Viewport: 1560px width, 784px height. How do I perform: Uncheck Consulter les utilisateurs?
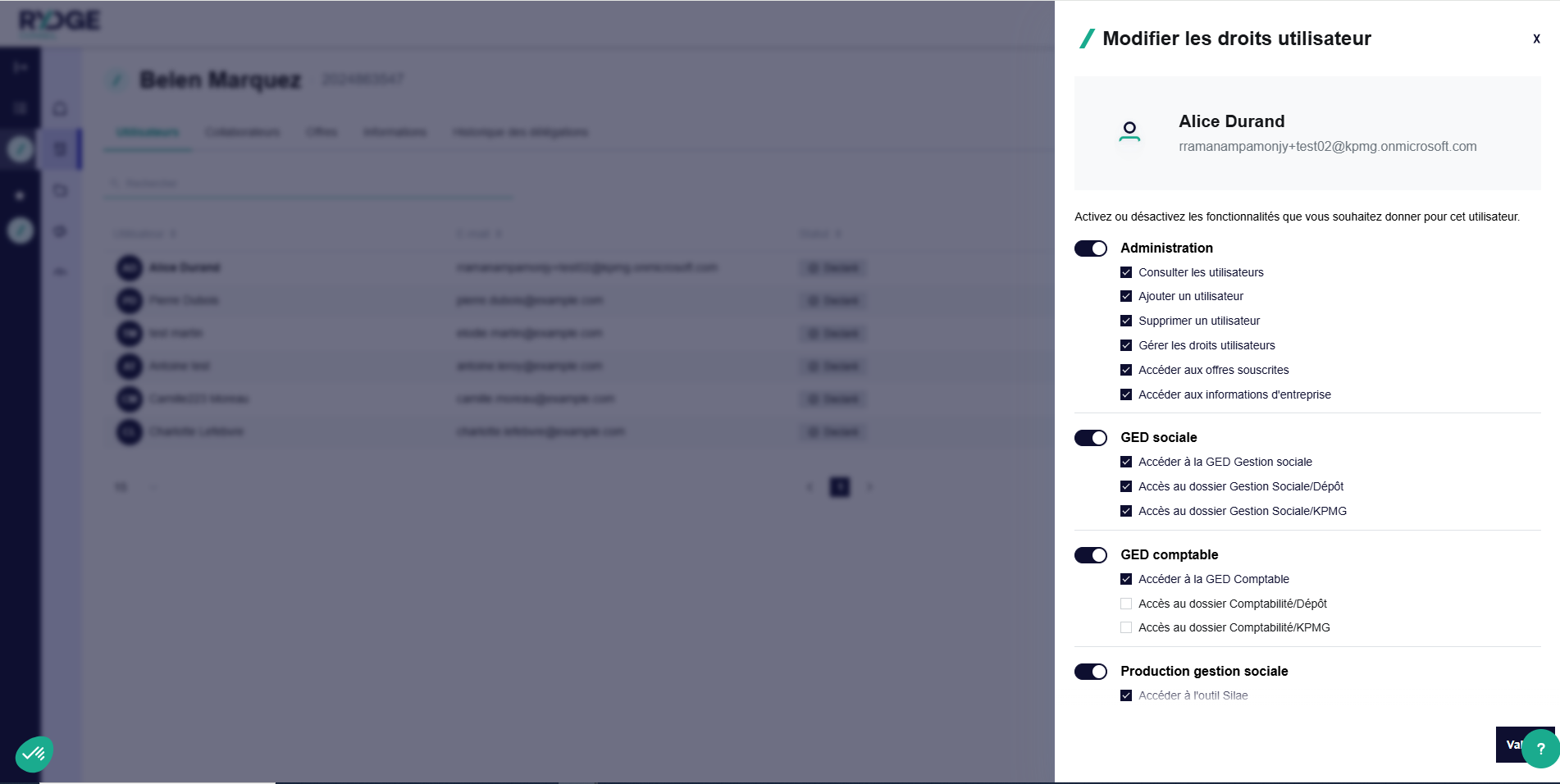pyautogui.click(x=1126, y=272)
